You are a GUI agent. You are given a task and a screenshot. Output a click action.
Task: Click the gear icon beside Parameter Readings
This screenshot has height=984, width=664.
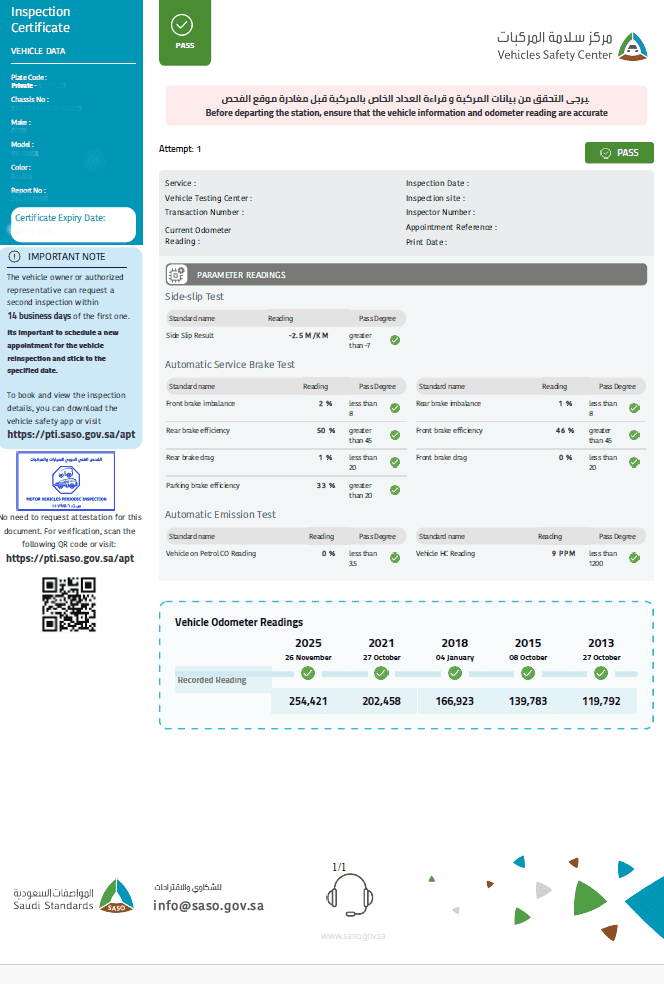(x=176, y=275)
